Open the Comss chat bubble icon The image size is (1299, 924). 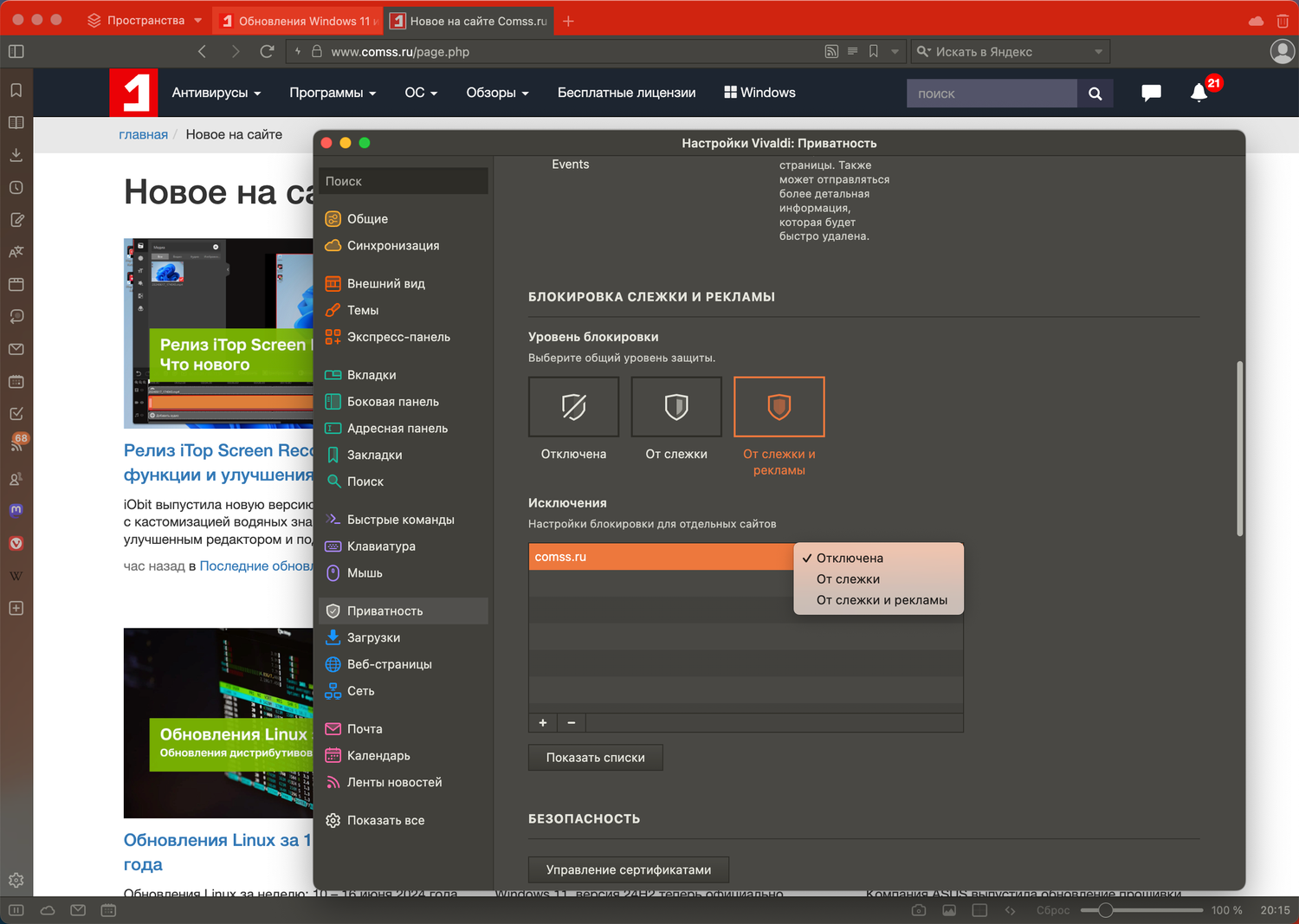[x=1151, y=93]
